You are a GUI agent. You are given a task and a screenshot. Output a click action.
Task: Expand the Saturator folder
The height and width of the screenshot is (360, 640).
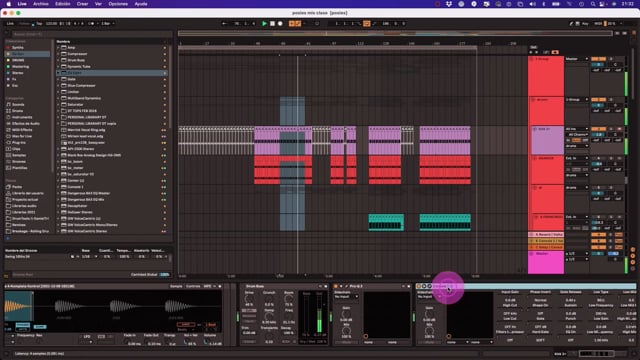click(x=58, y=104)
